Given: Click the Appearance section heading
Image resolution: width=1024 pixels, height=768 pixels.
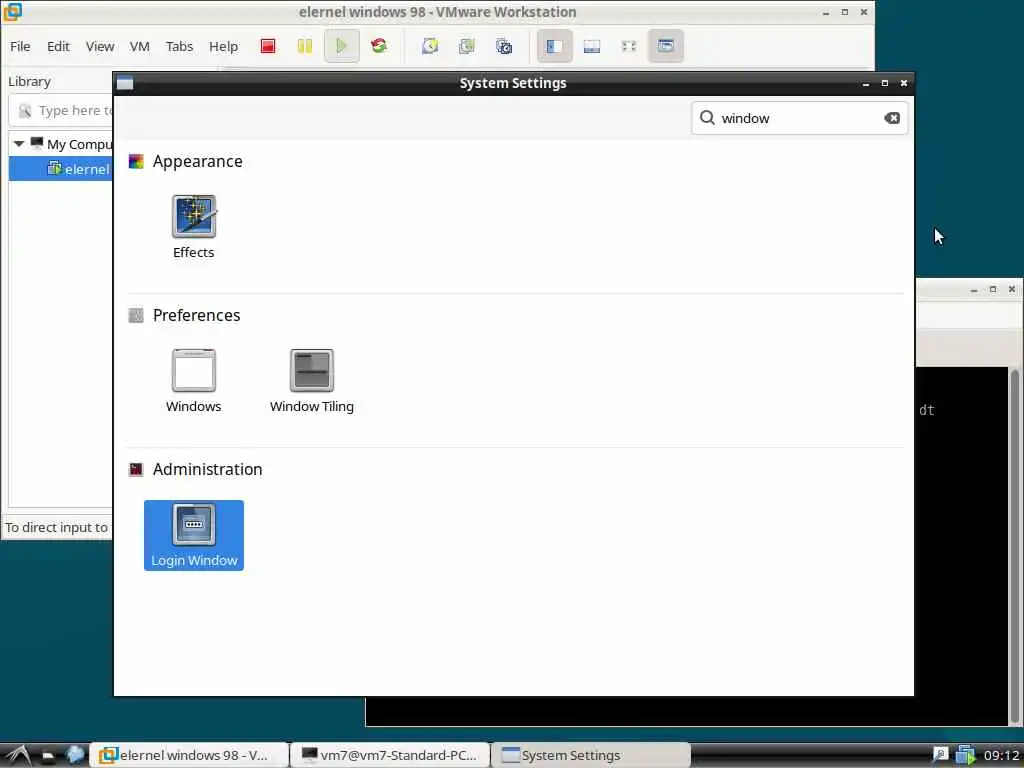Looking at the screenshot, I should click(x=197, y=161).
